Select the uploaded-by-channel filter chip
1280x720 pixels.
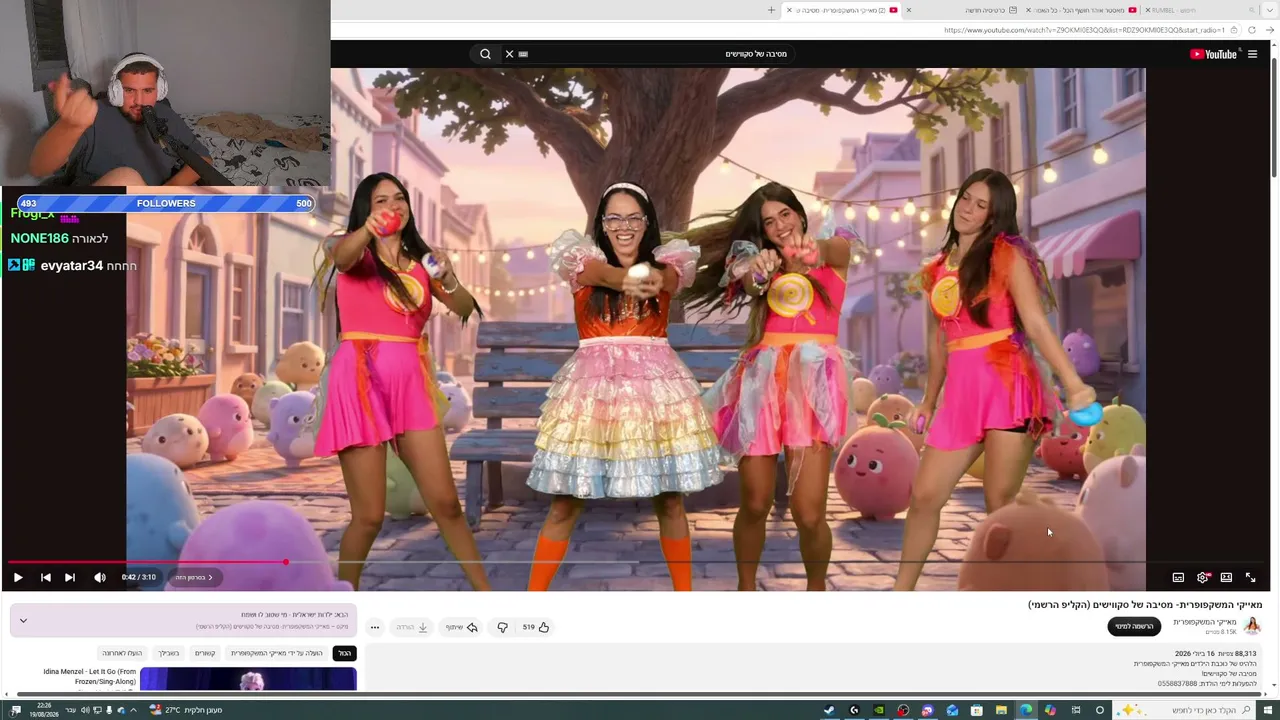pos(277,653)
